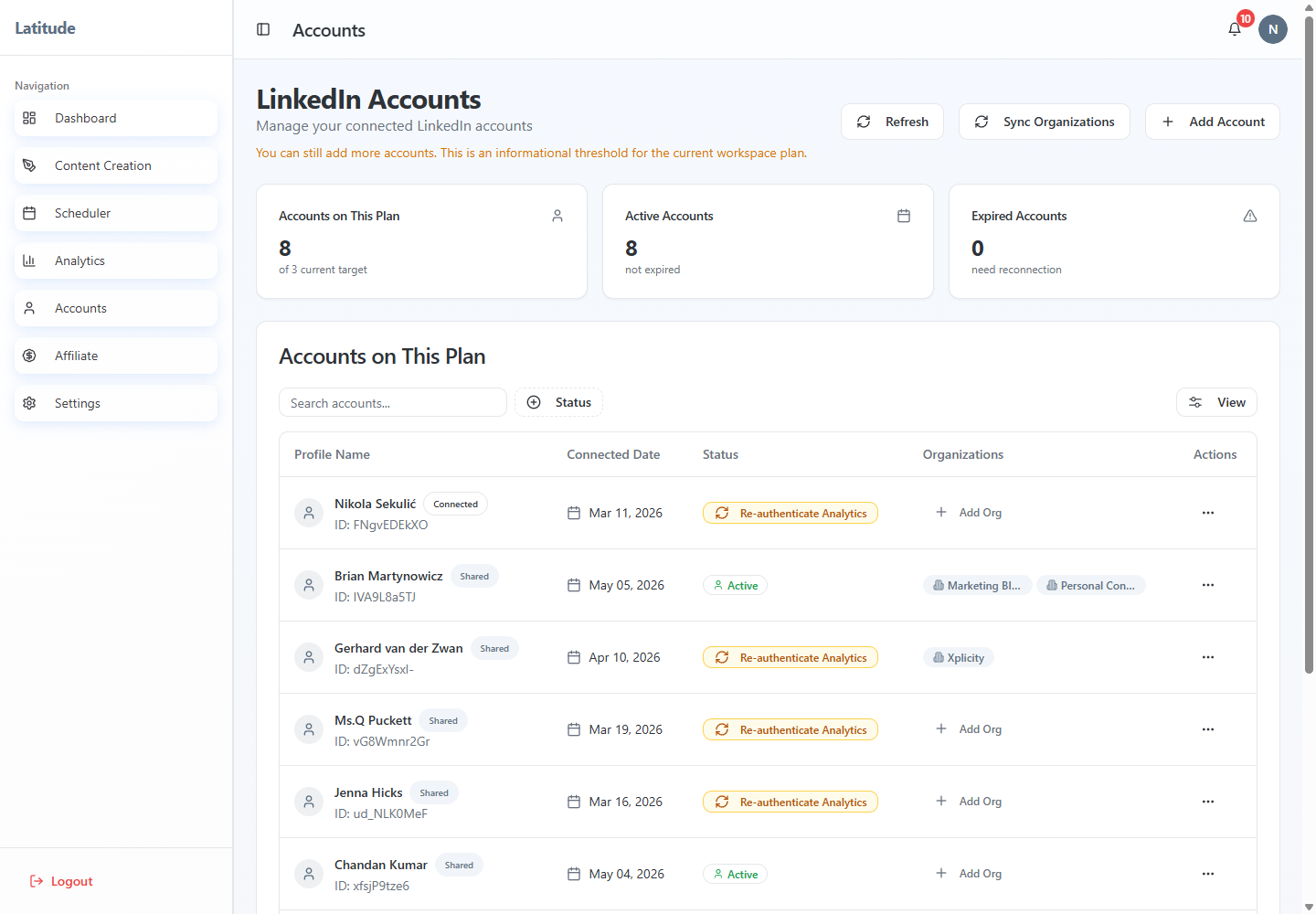This screenshot has width=1316, height=914.
Task: Open Settings page
Action: (x=116, y=403)
